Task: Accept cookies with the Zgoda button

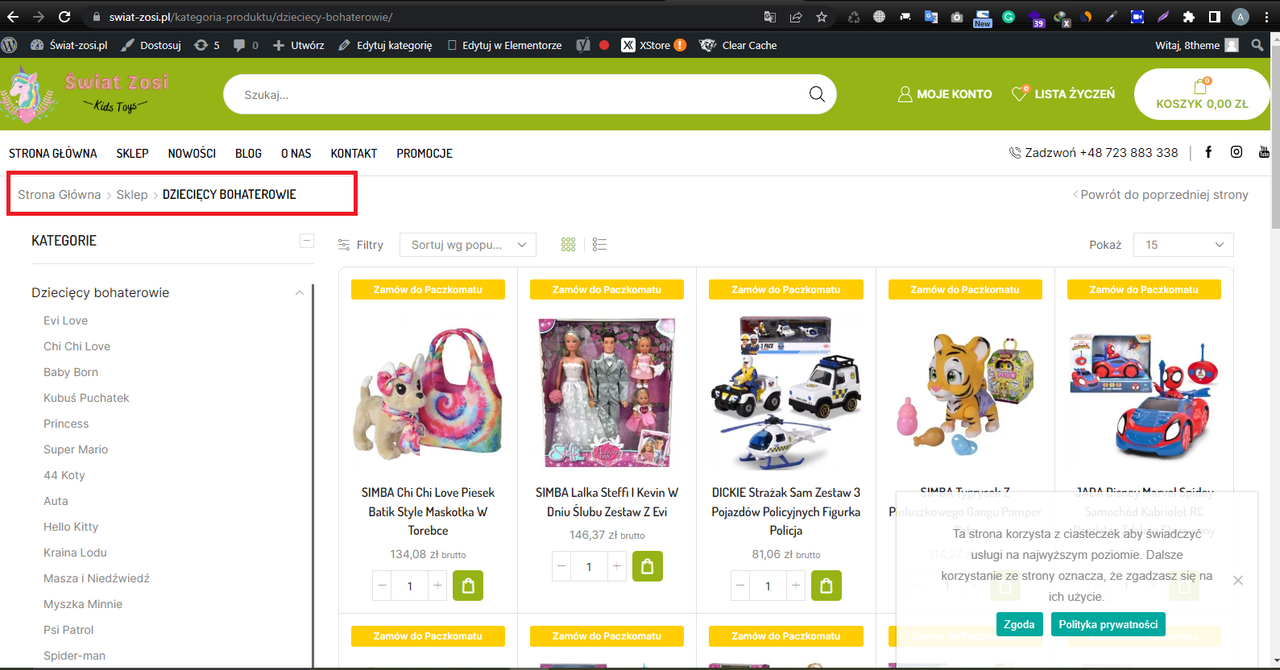Action: pos(1019,624)
